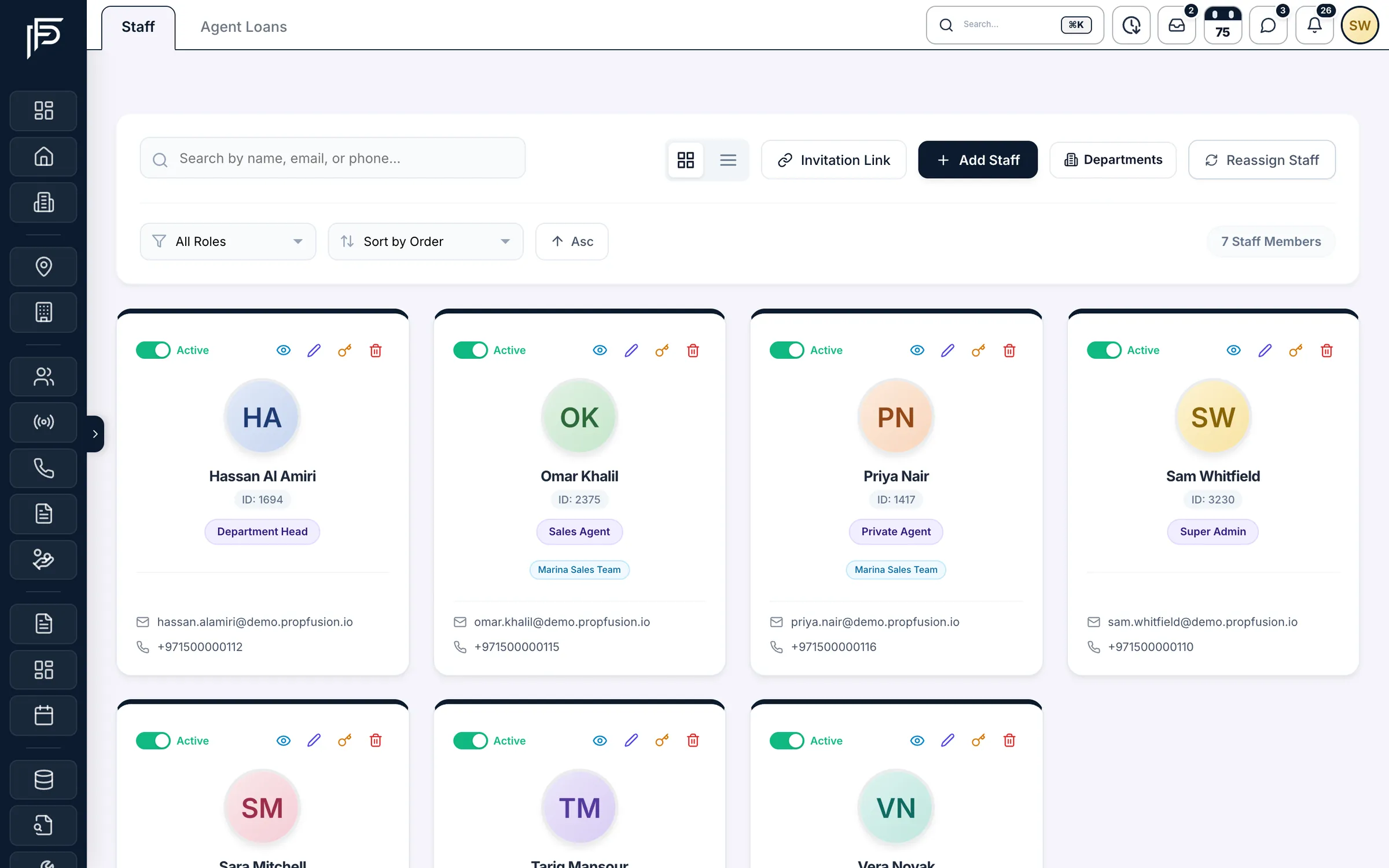1389x868 pixels.
Task: View Omar Khalil details via eye icon
Action: [600, 350]
